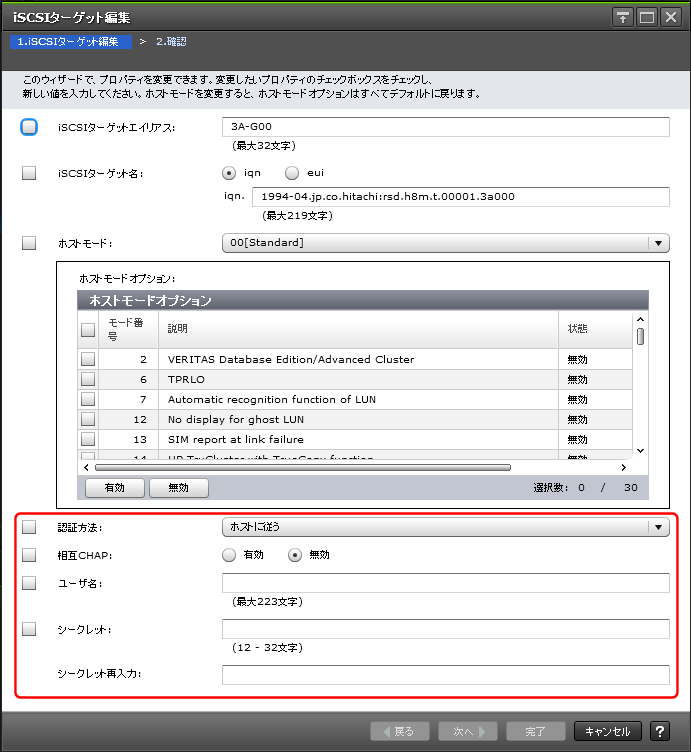Click the right arrow of the horizontal scrollbar
This screenshot has width=691, height=752.
click(x=623, y=467)
